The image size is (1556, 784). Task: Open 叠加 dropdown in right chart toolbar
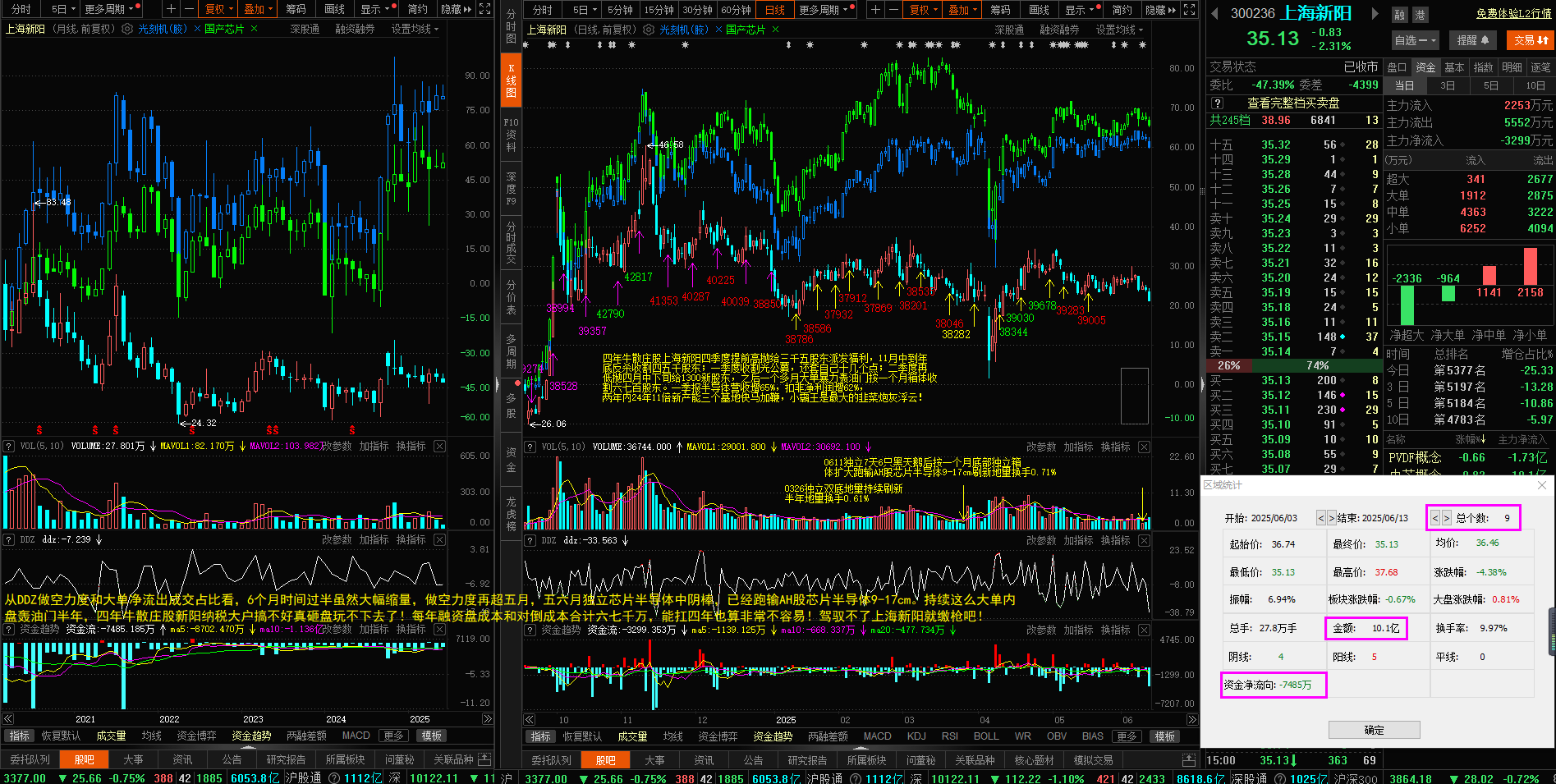pos(964,10)
